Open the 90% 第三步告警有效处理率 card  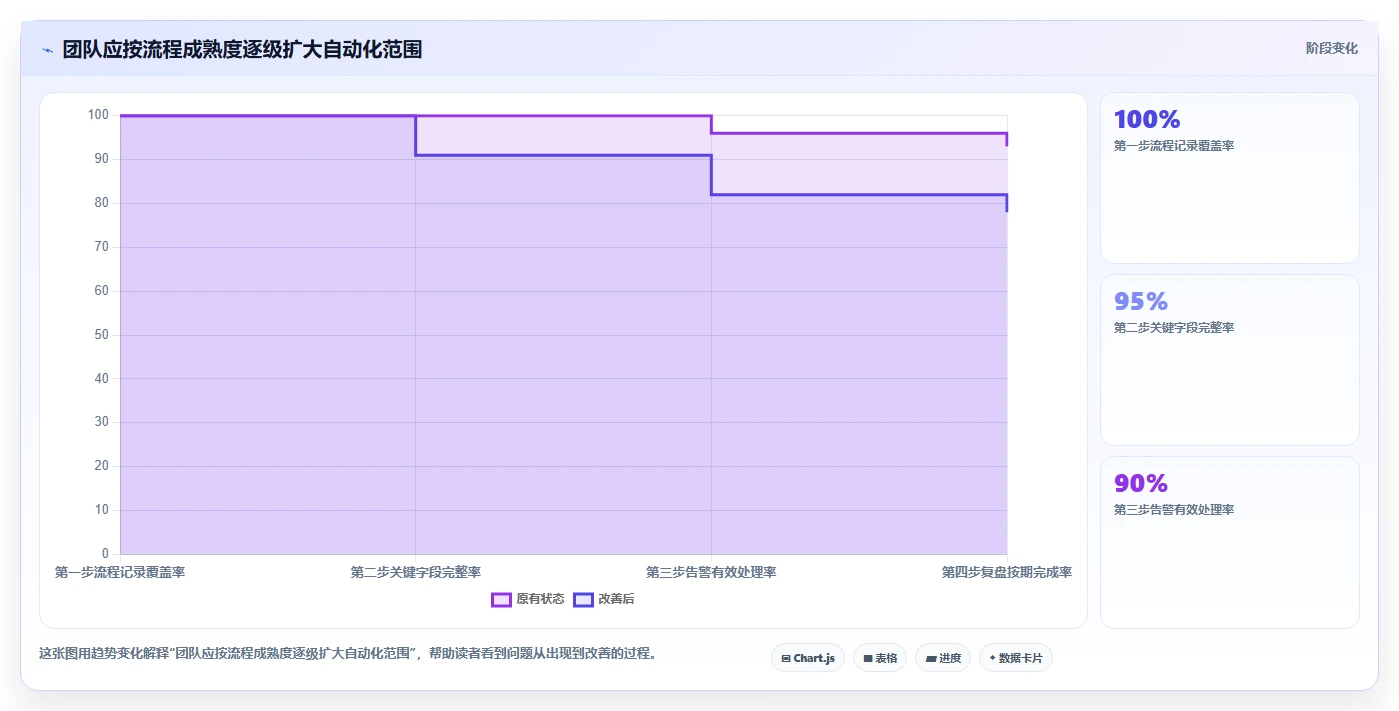click(x=1230, y=542)
